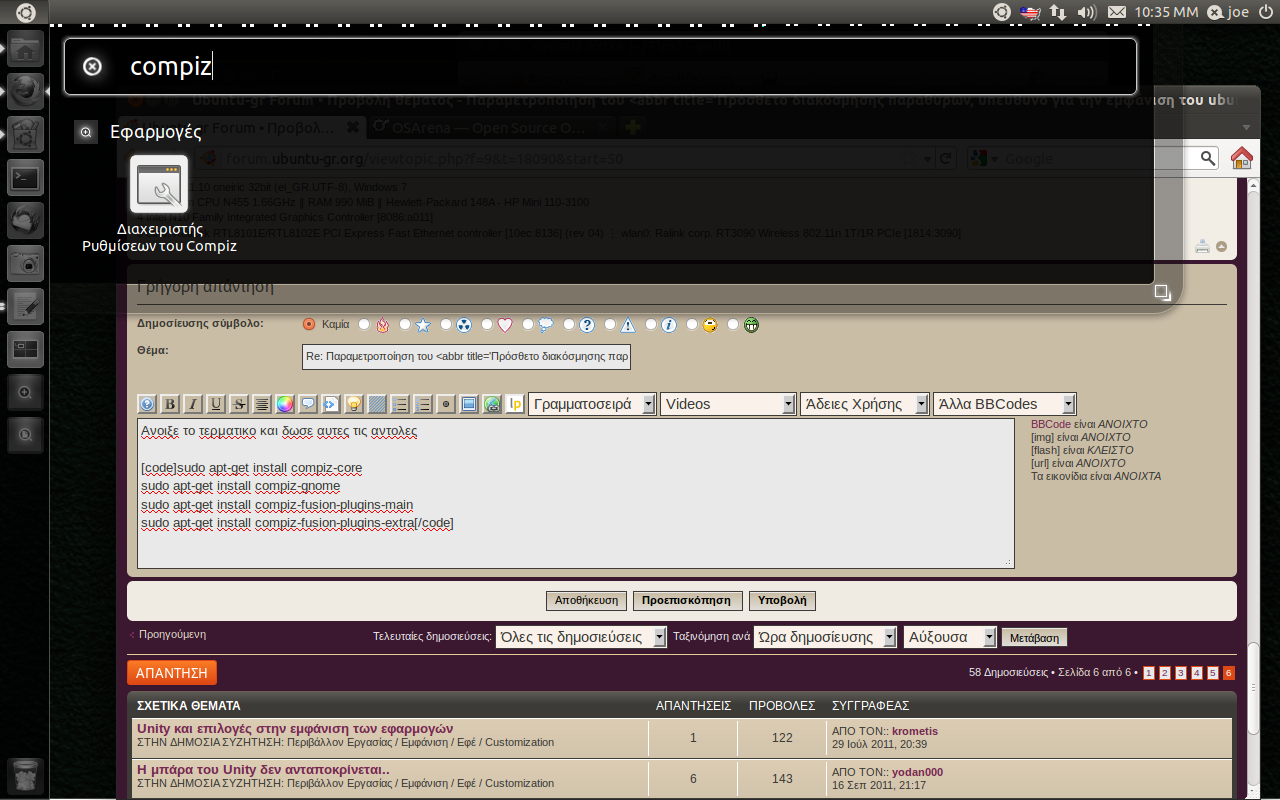Click the Προεπισκόπηση preview button
This screenshot has height=800, width=1280.
687,601
